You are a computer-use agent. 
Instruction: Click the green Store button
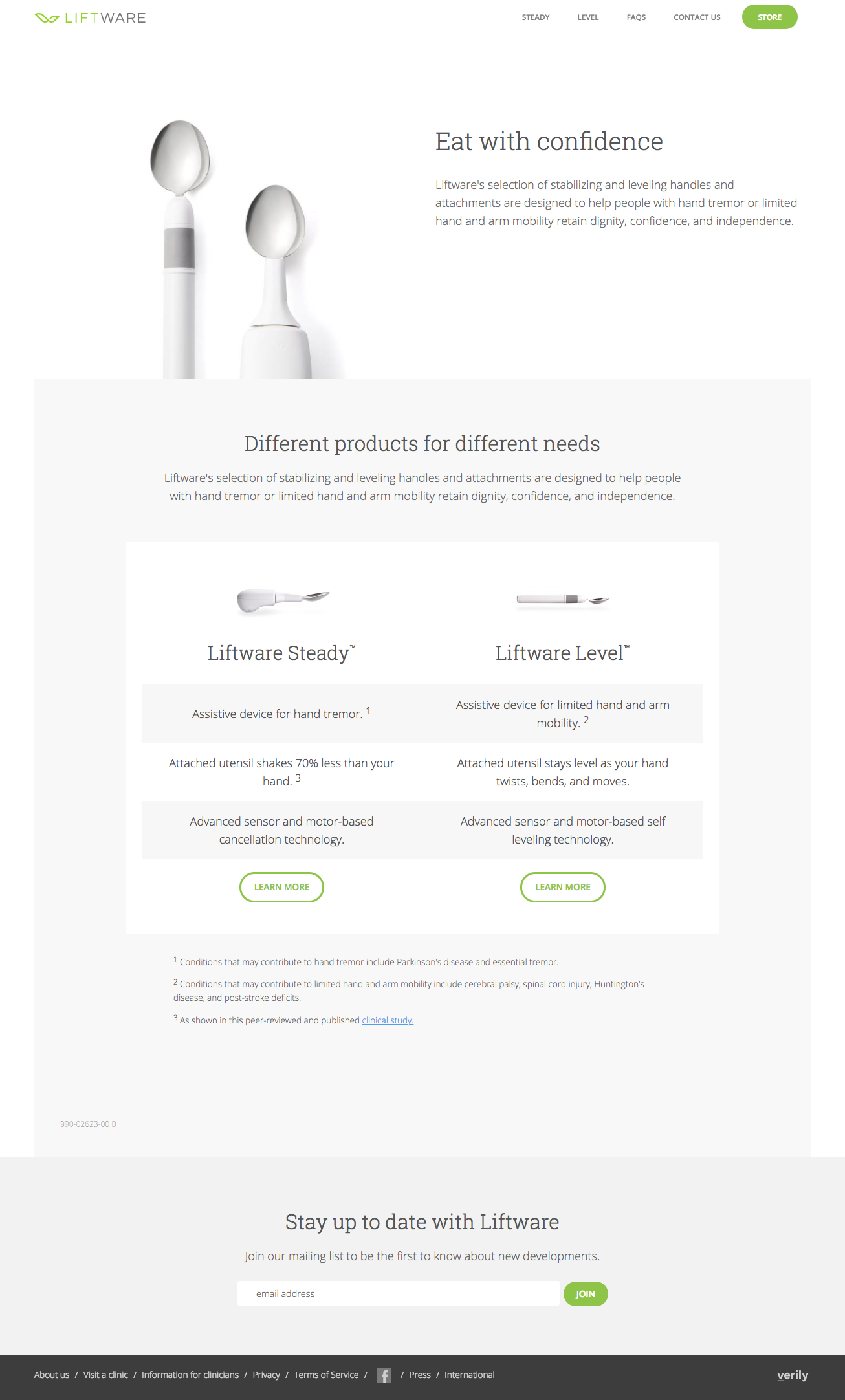(x=769, y=17)
